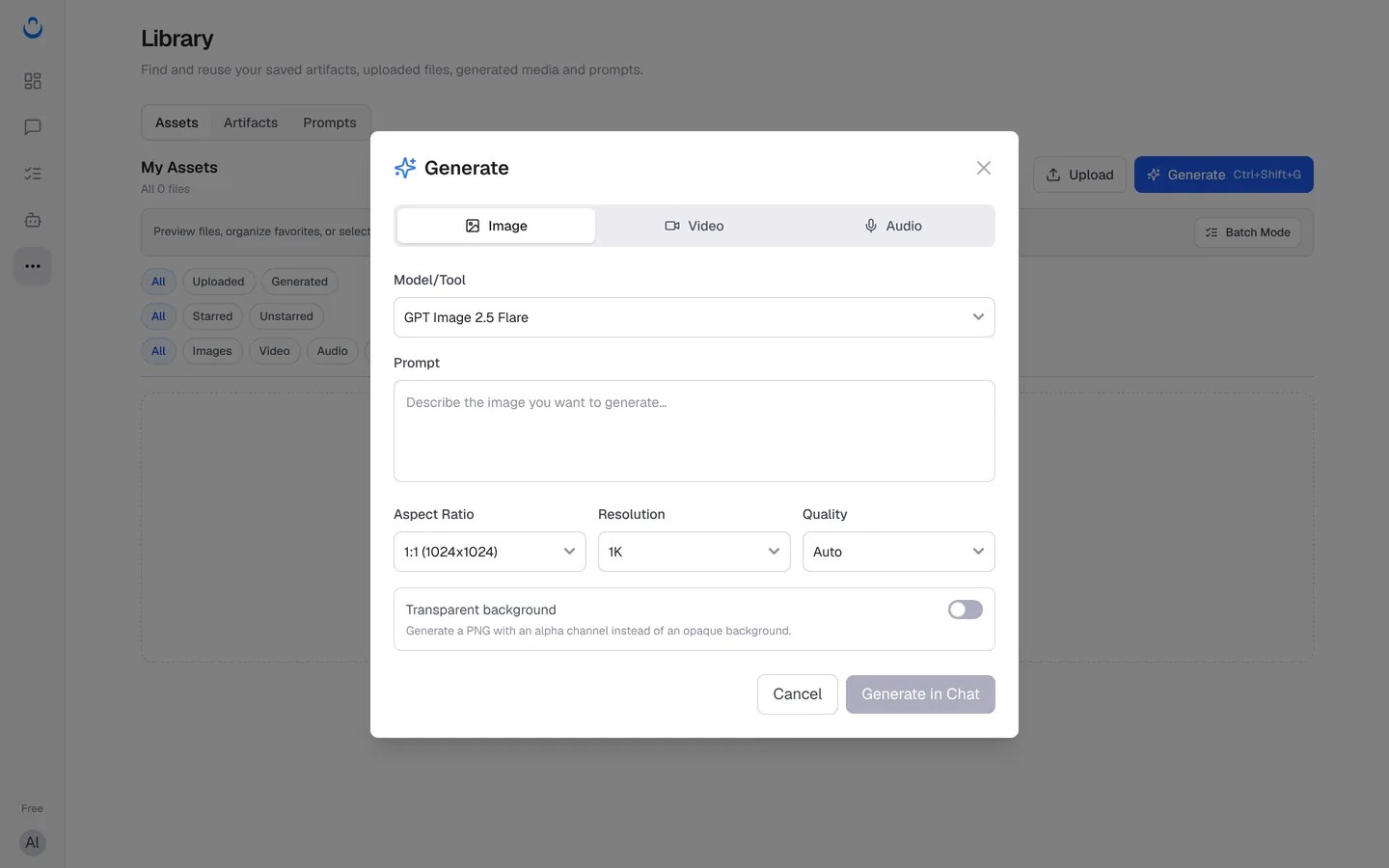Select the Images filter chip
The width and height of the screenshot is (1389, 868).
pyautogui.click(x=212, y=351)
